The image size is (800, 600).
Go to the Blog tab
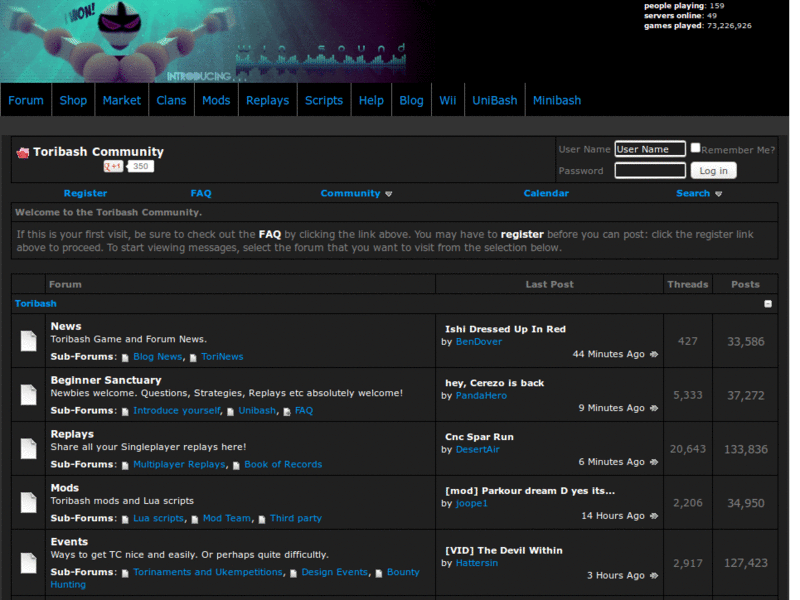(x=411, y=100)
